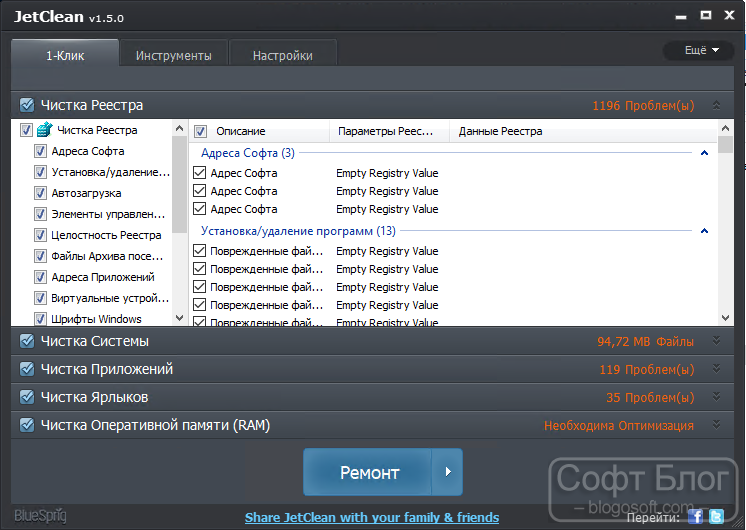
Task: Collapse the Адреса Софта (3) group
Action: 705,153
